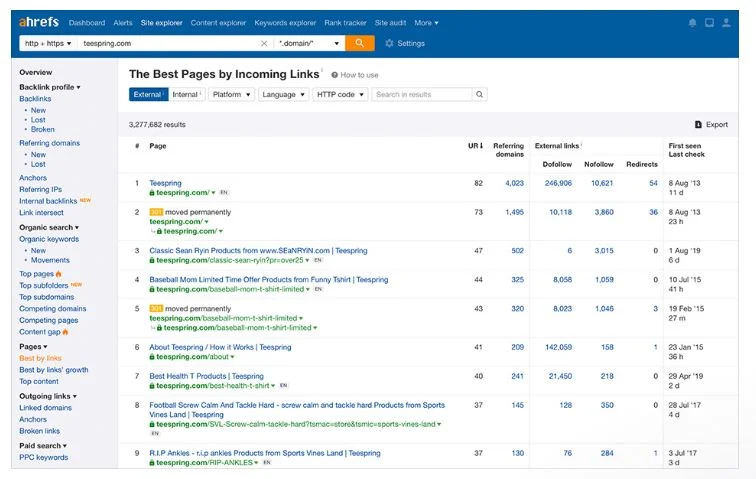Click the orange search magnifier button

(x=360, y=43)
